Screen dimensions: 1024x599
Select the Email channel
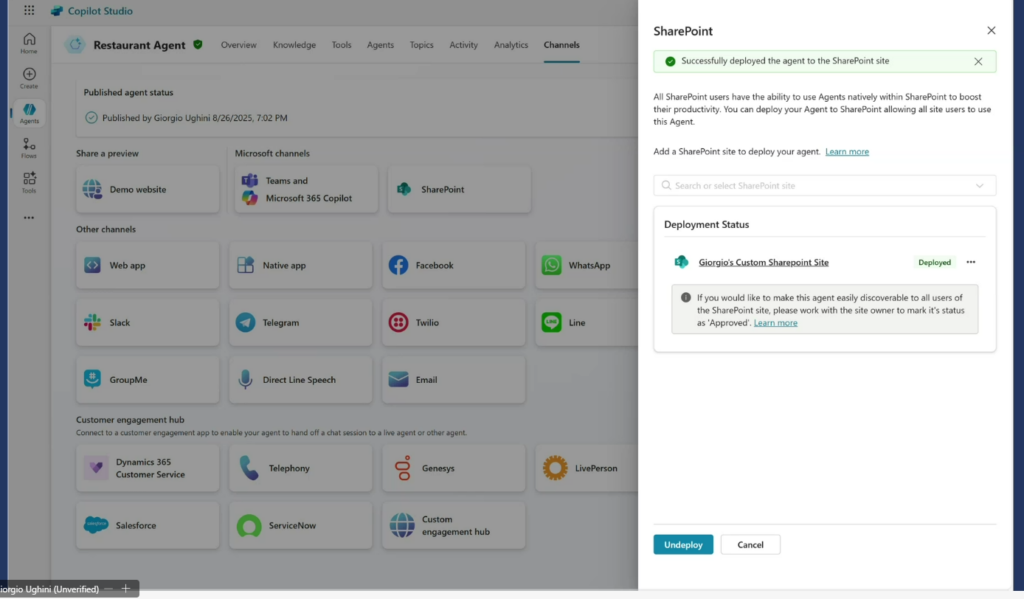(453, 380)
